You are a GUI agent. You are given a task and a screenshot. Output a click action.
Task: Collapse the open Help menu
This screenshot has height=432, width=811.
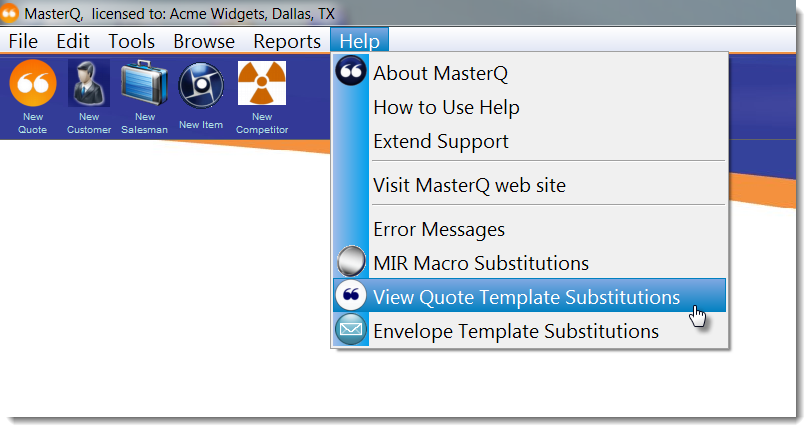click(360, 41)
